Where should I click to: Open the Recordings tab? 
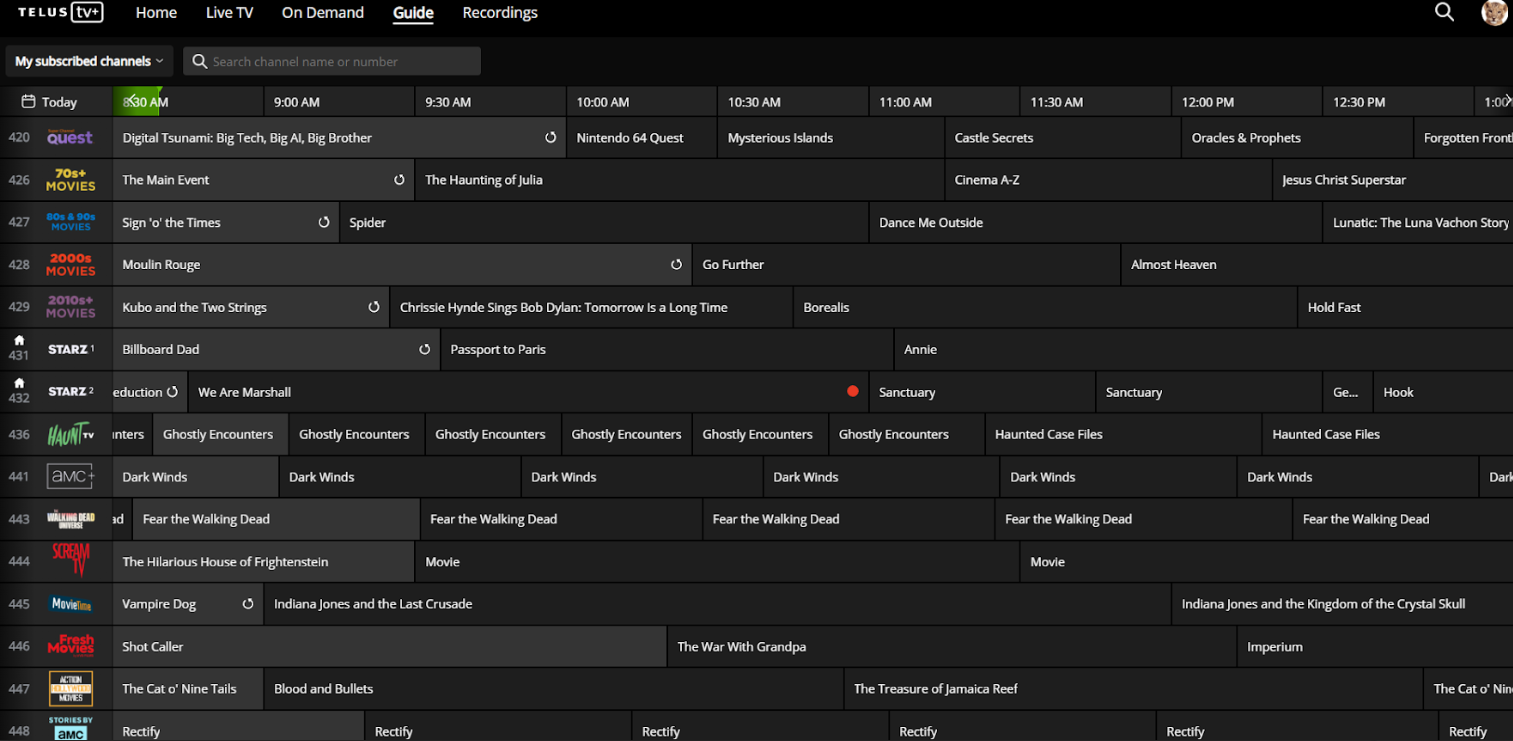(x=499, y=13)
